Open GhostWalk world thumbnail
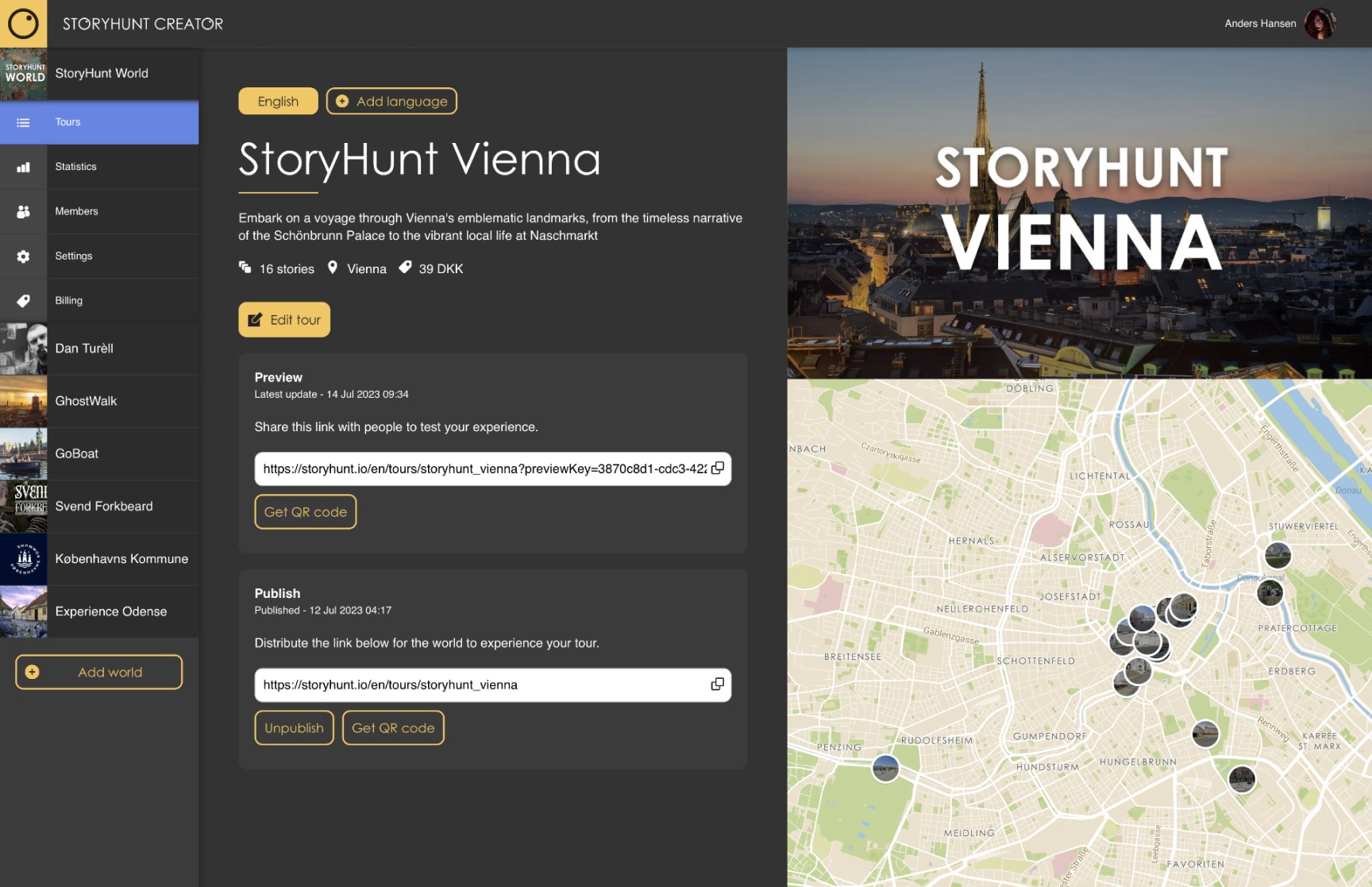This screenshot has height=887, width=1372. 23,401
